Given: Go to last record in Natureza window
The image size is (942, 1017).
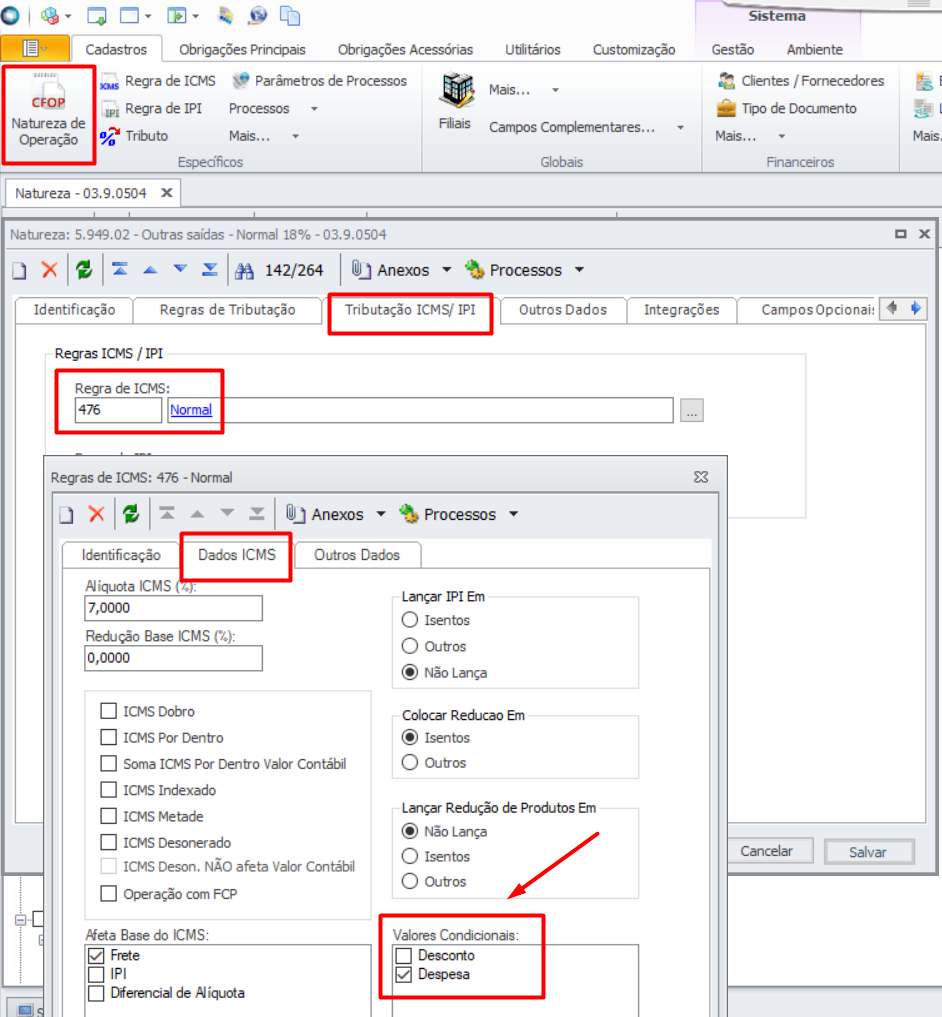Looking at the screenshot, I should tap(210, 269).
